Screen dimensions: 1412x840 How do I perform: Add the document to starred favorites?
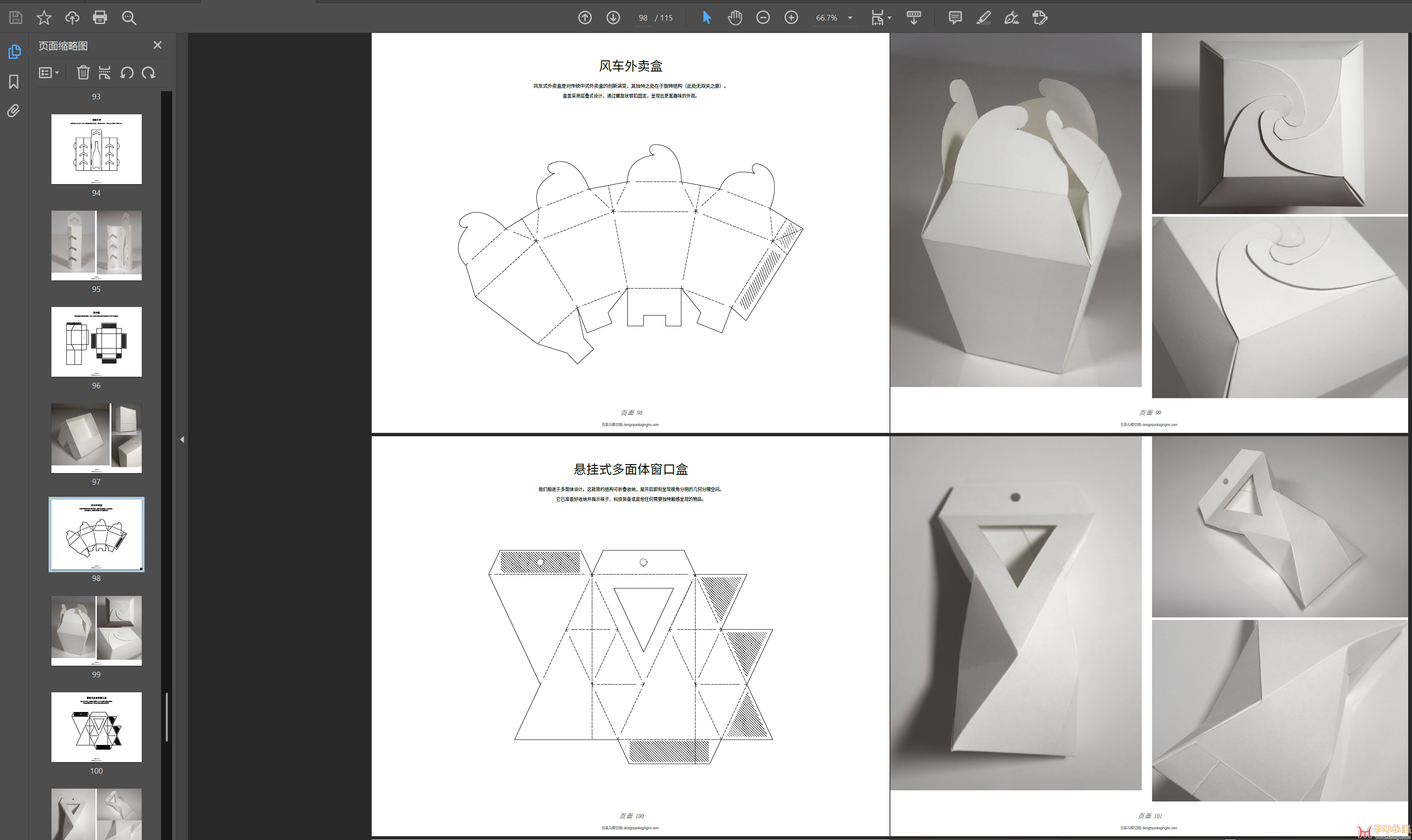(44, 18)
